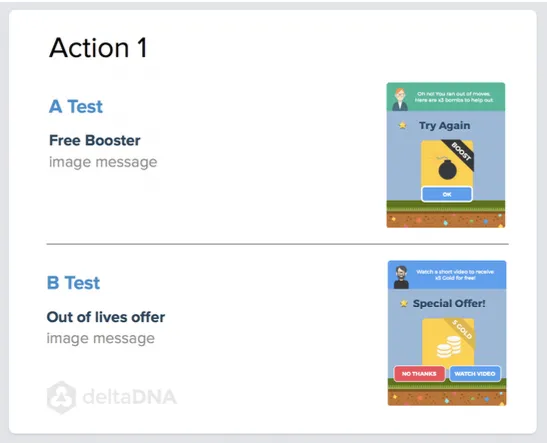Click the deltaDNA watermark text
This screenshot has width=547, height=443.
[x=129, y=397]
